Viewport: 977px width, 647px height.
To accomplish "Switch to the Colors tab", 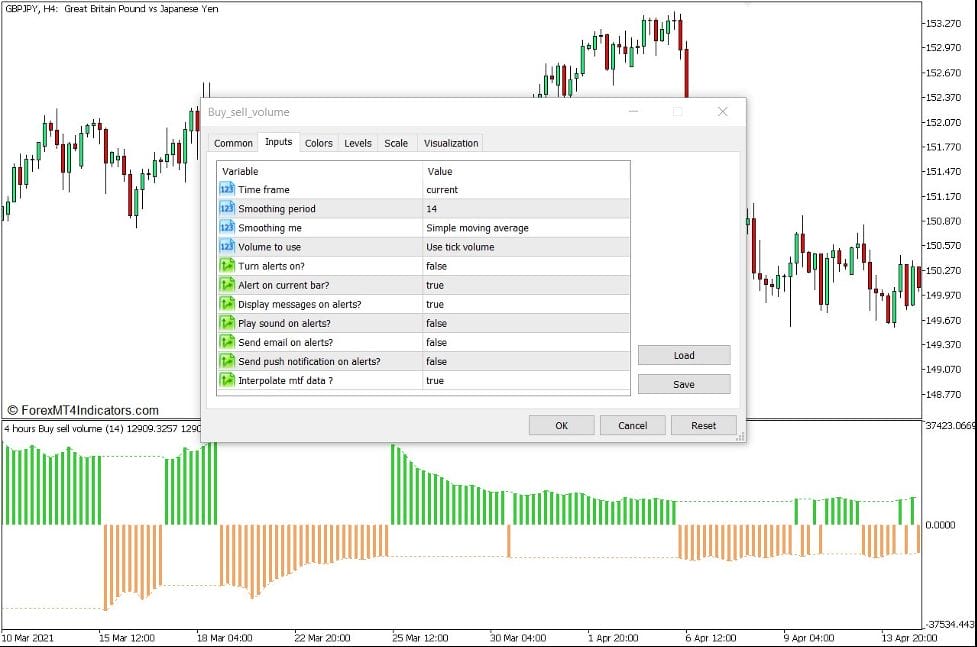I will click(318, 142).
